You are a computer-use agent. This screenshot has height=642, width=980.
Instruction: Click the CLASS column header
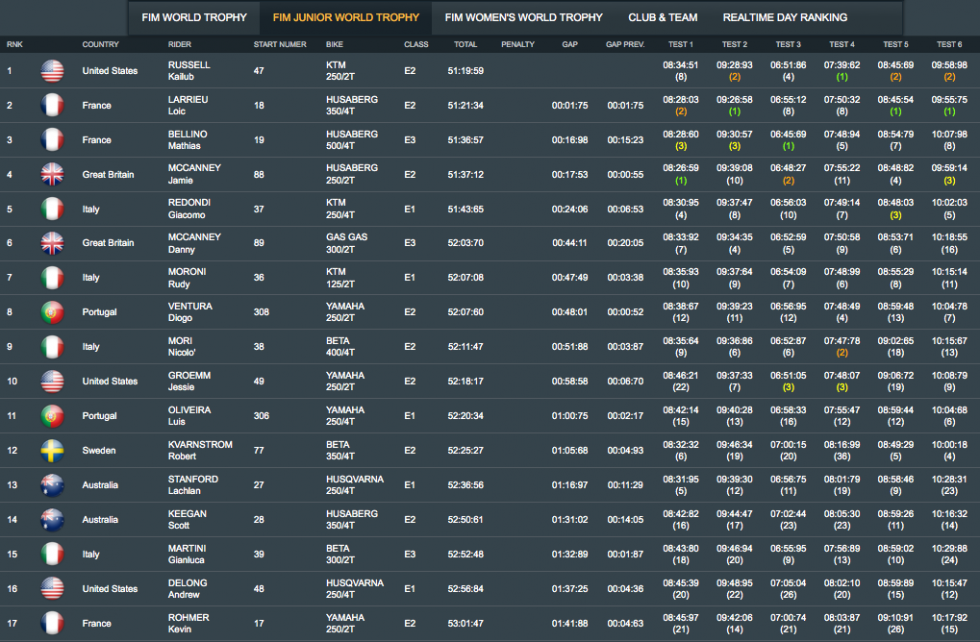coord(416,44)
